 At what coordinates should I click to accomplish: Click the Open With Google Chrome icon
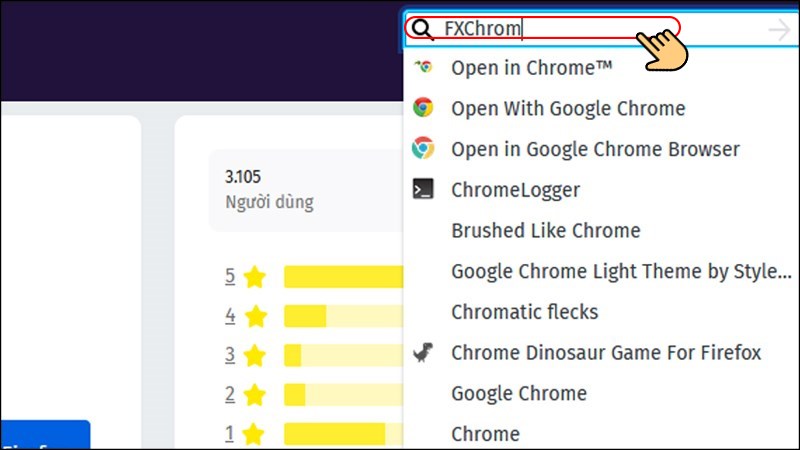click(423, 108)
